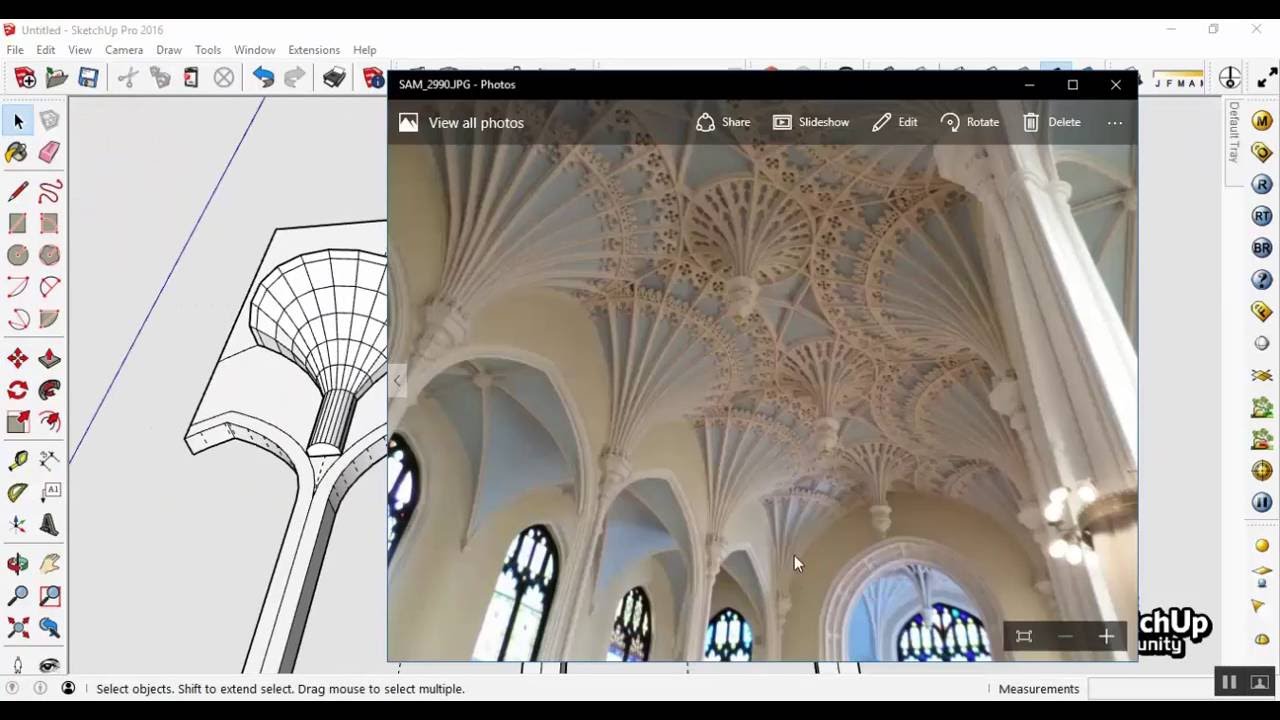The image size is (1280, 720).
Task: Choose the Rotate tool
Action: (x=18, y=391)
